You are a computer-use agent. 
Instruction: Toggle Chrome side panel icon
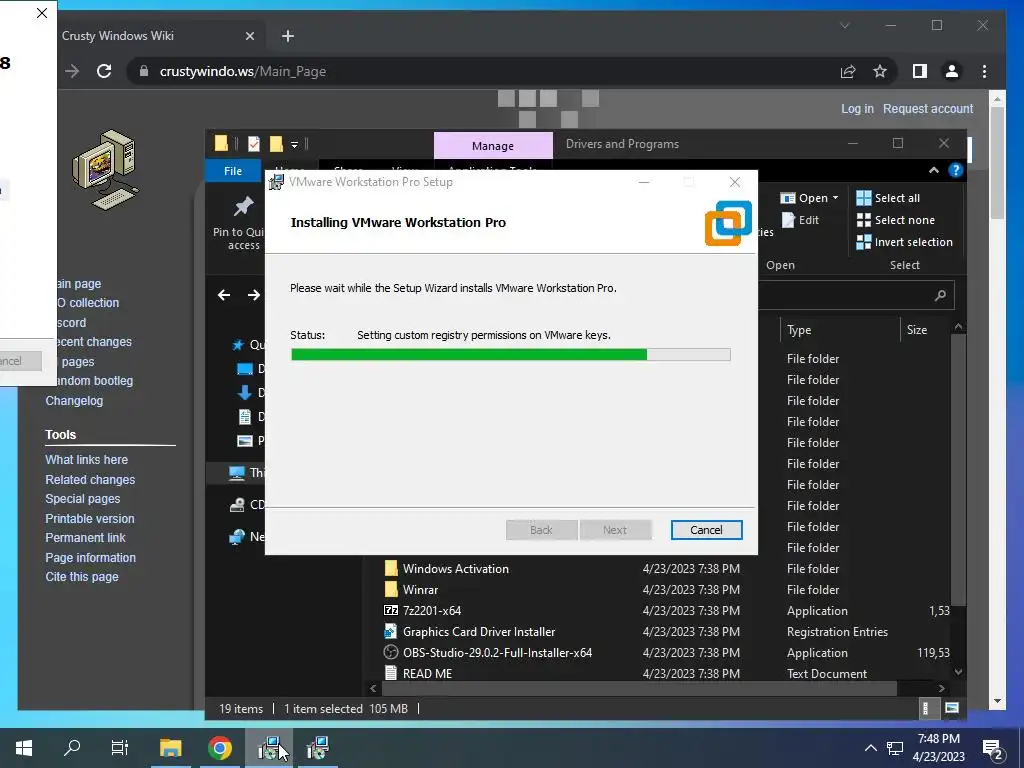point(920,71)
